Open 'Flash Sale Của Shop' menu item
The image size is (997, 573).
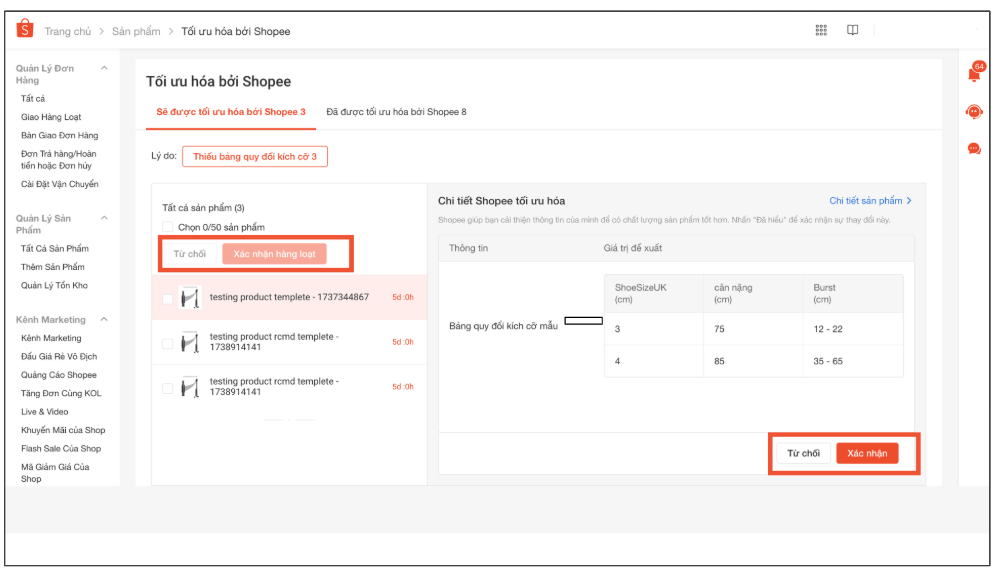[x=61, y=449]
